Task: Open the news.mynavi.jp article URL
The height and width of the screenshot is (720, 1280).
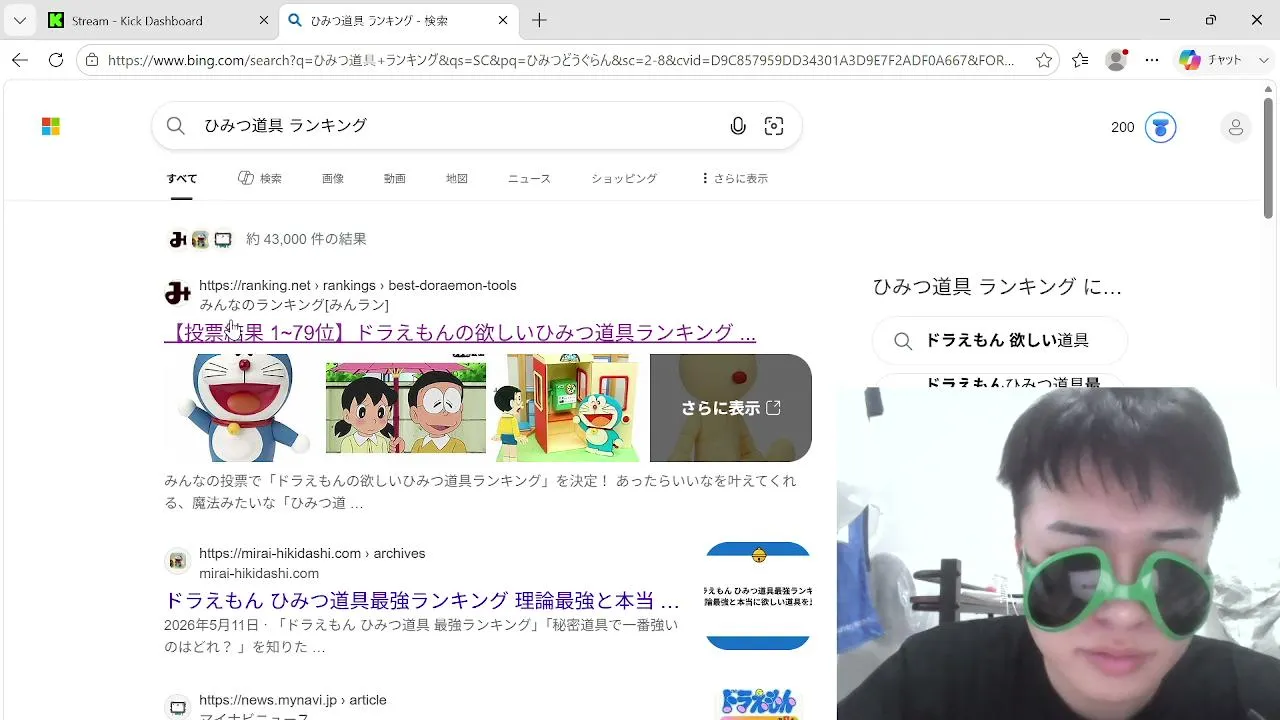Action: [x=293, y=701]
